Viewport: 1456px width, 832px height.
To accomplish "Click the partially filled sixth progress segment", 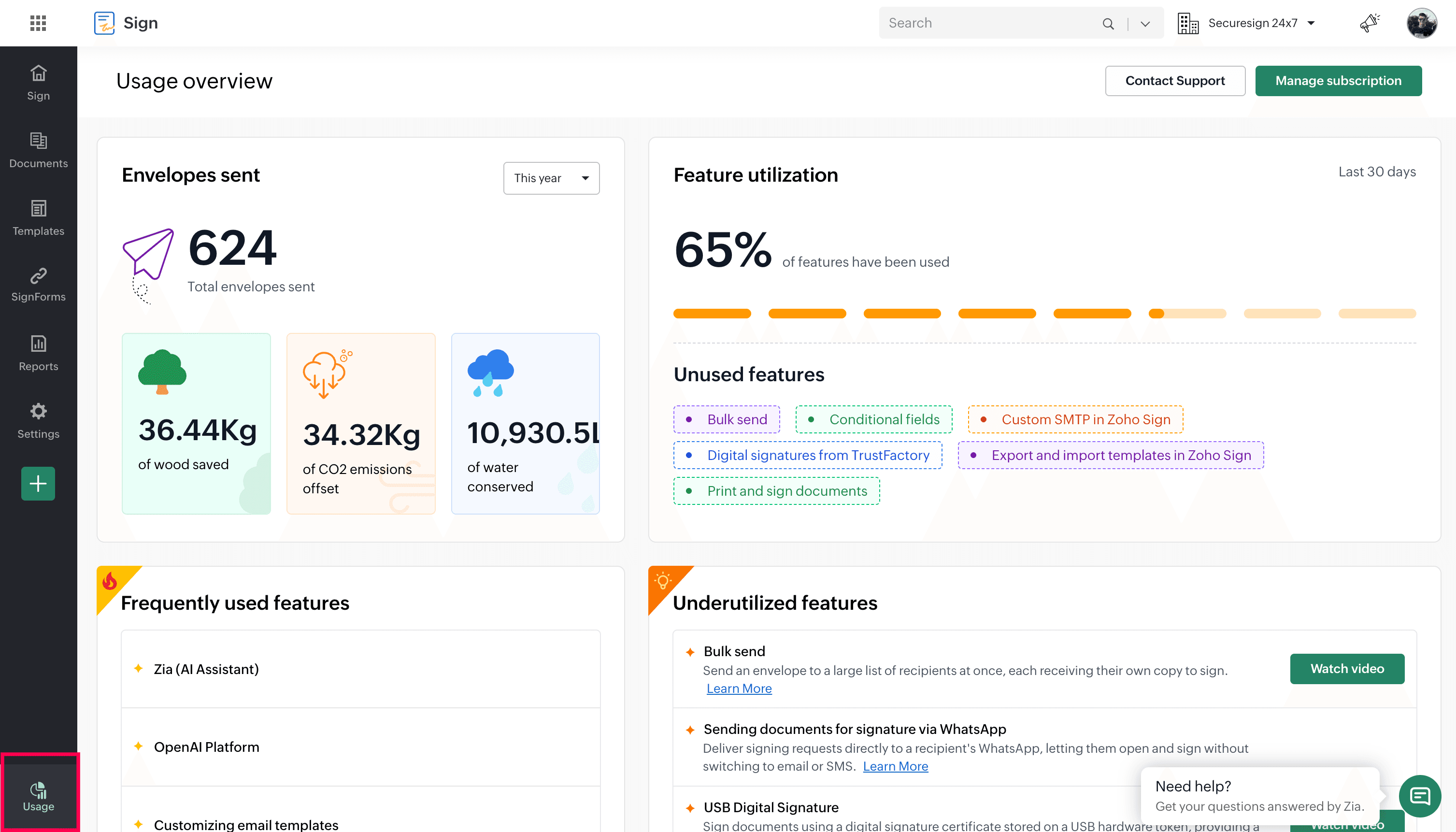I will pos(1187,313).
